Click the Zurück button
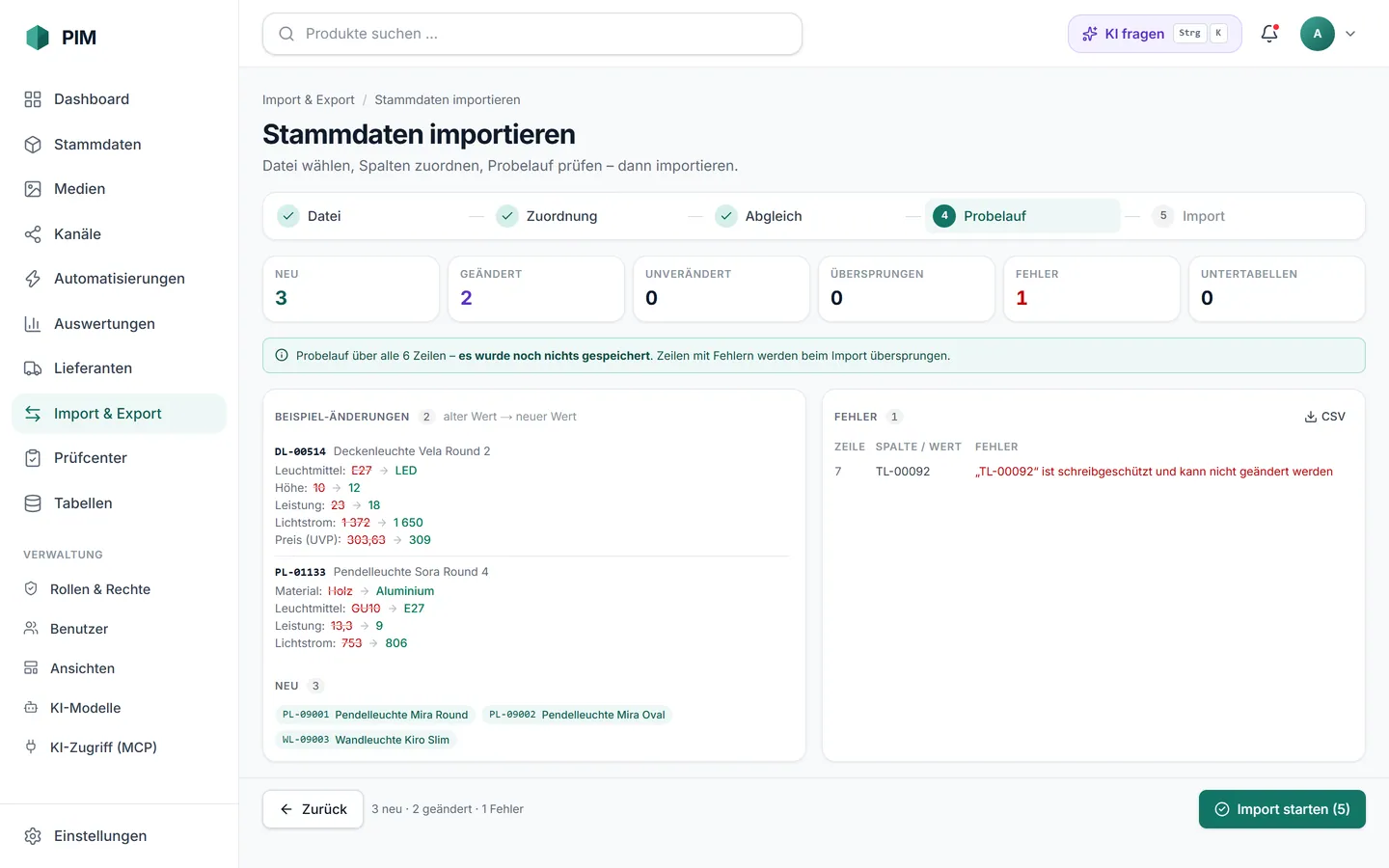The height and width of the screenshot is (868, 1389). [313, 809]
